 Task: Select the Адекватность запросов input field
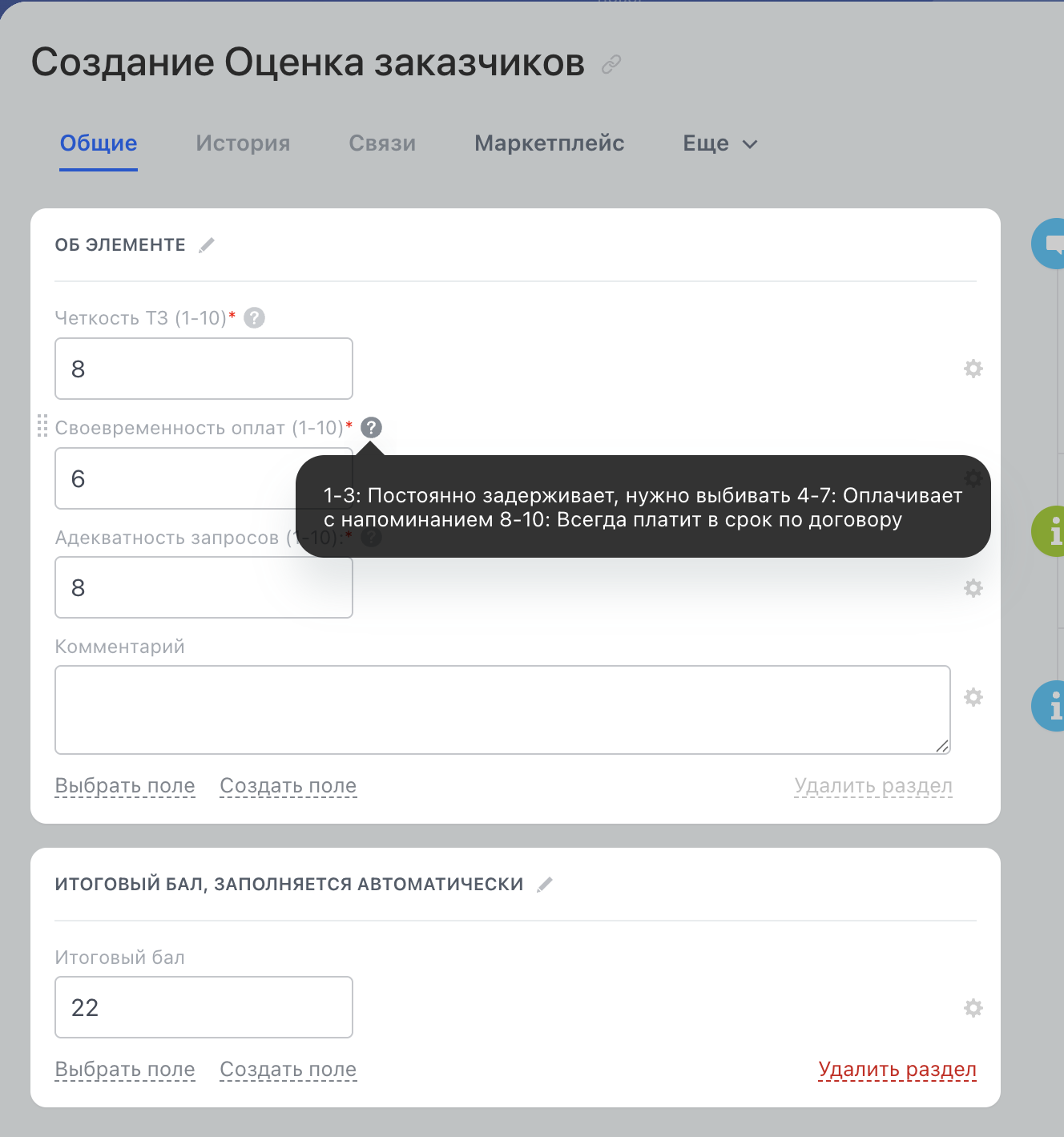click(x=204, y=587)
